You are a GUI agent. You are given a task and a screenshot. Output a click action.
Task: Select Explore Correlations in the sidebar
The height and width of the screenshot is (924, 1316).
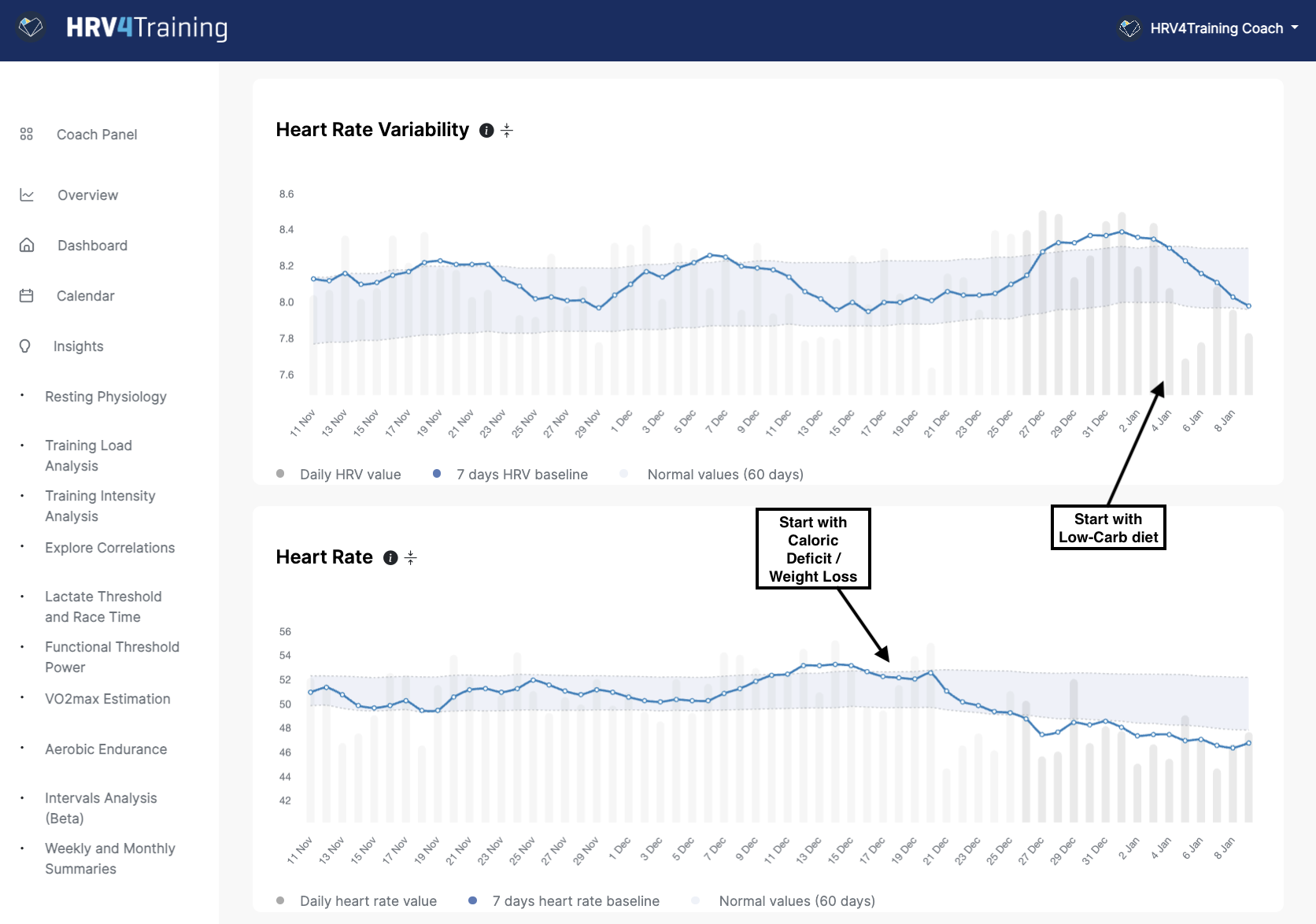(x=109, y=548)
